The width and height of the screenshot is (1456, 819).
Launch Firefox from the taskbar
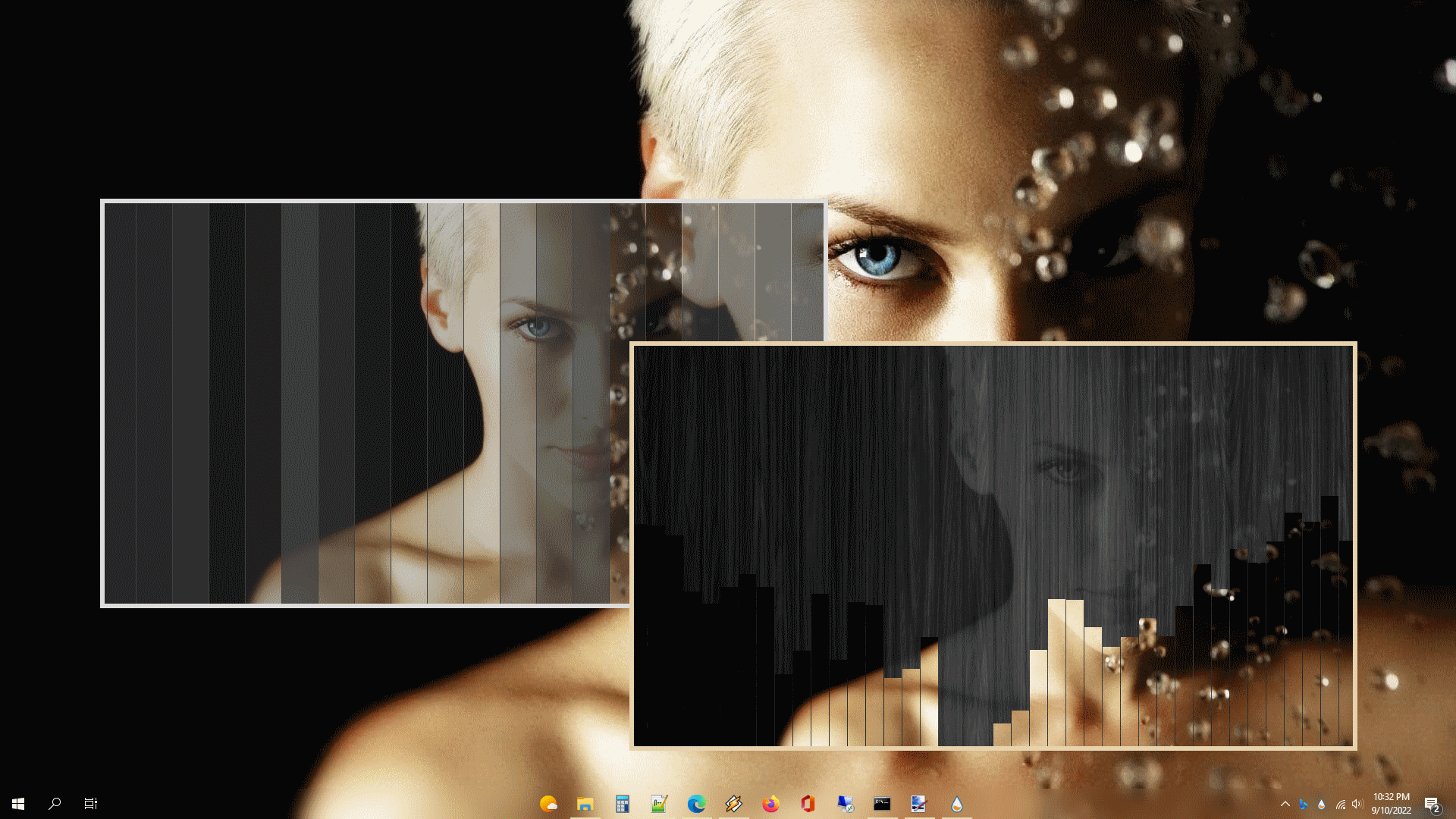point(770,805)
